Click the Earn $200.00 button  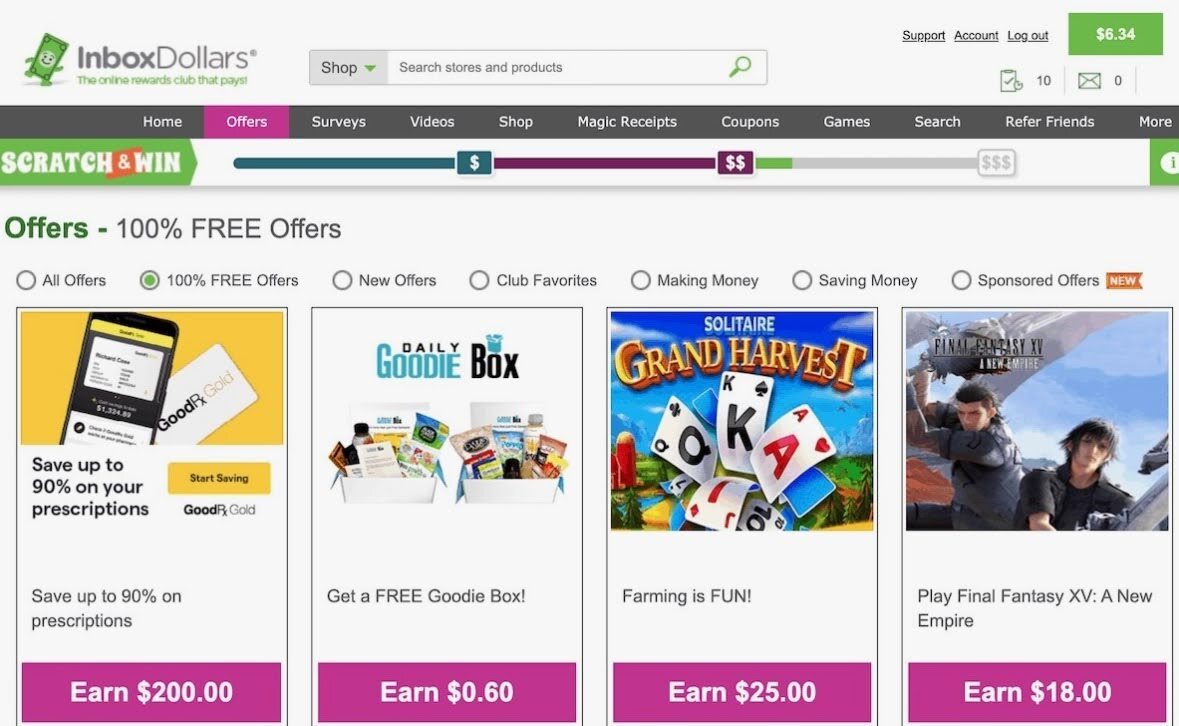pyautogui.click(x=151, y=691)
